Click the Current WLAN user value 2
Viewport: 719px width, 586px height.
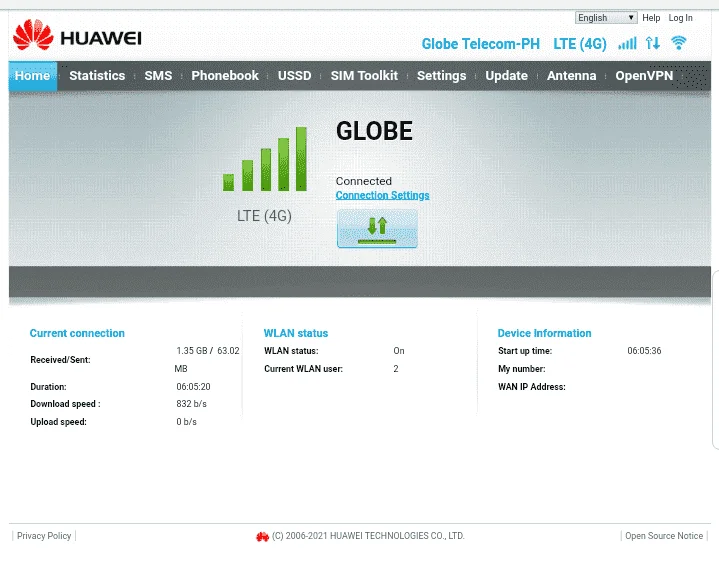[x=396, y=369]
